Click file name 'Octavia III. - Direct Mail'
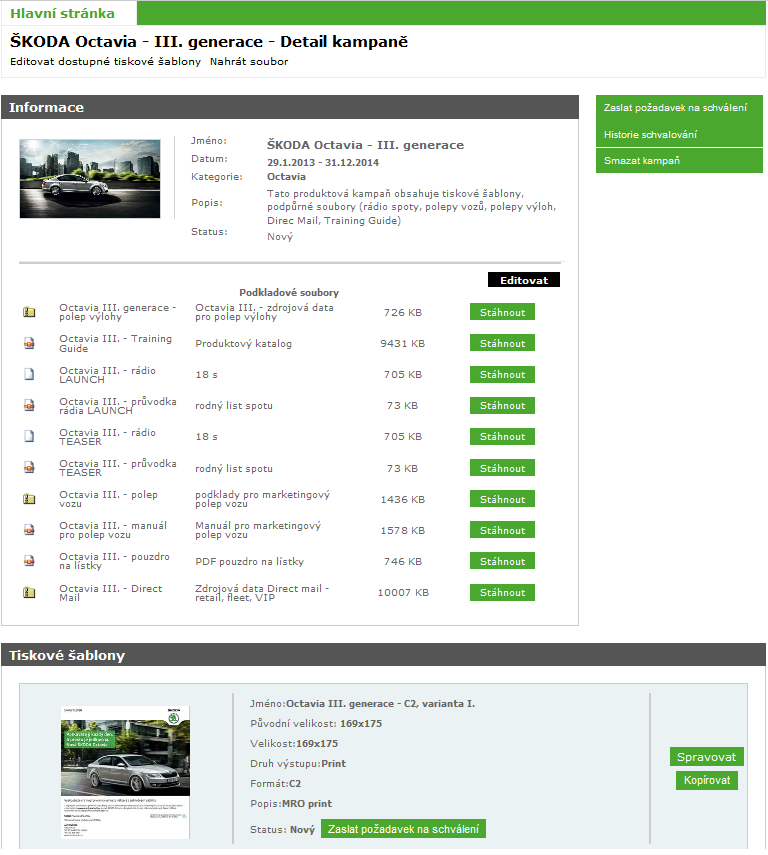 click(111, 593)
